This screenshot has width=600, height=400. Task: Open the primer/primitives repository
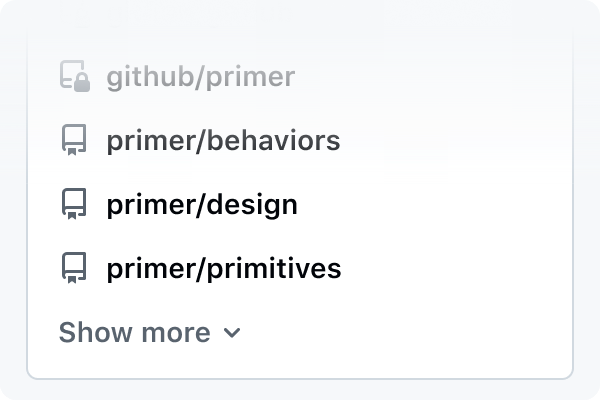tap(224, 269)
